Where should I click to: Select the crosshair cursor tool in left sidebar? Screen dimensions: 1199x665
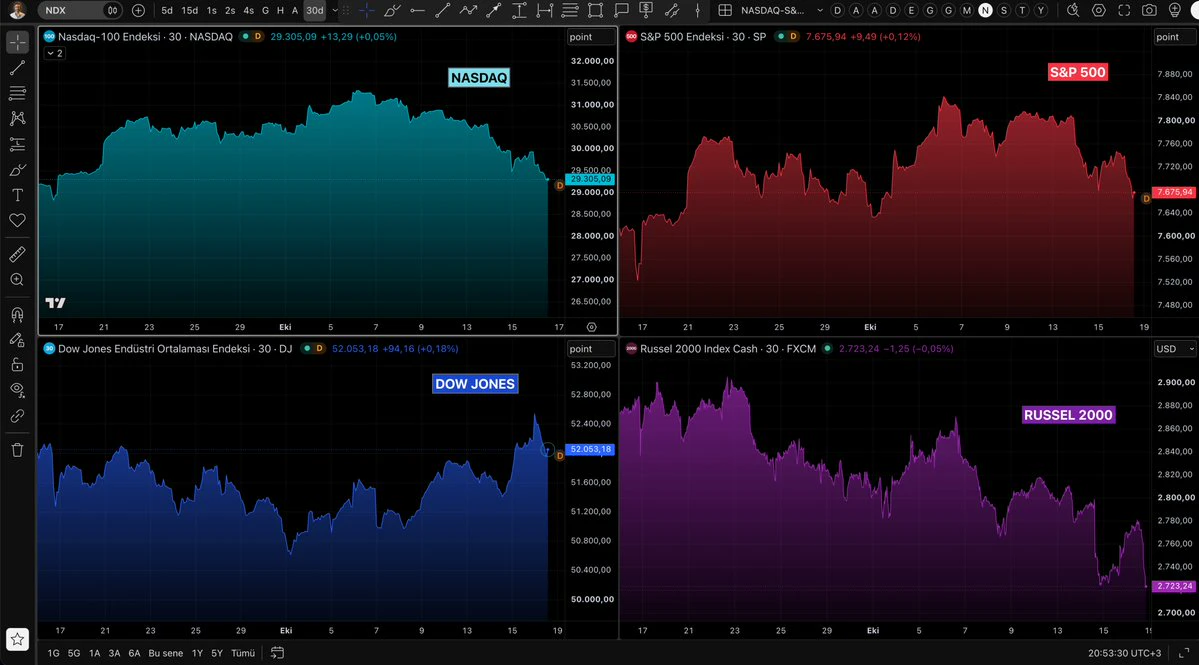click(18, 42)
